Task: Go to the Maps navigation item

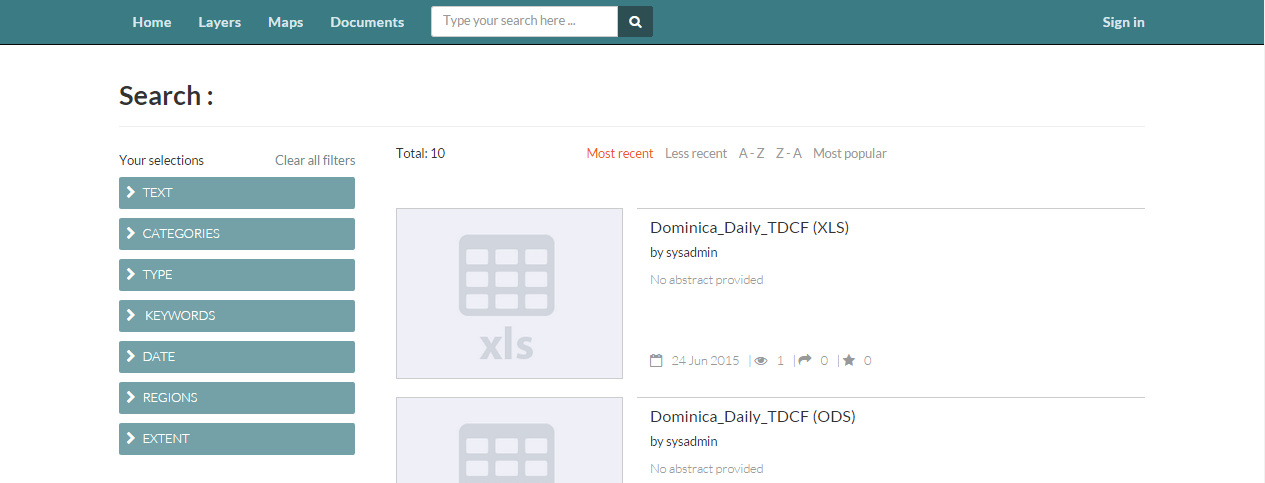Action: (x=285, y=22)
